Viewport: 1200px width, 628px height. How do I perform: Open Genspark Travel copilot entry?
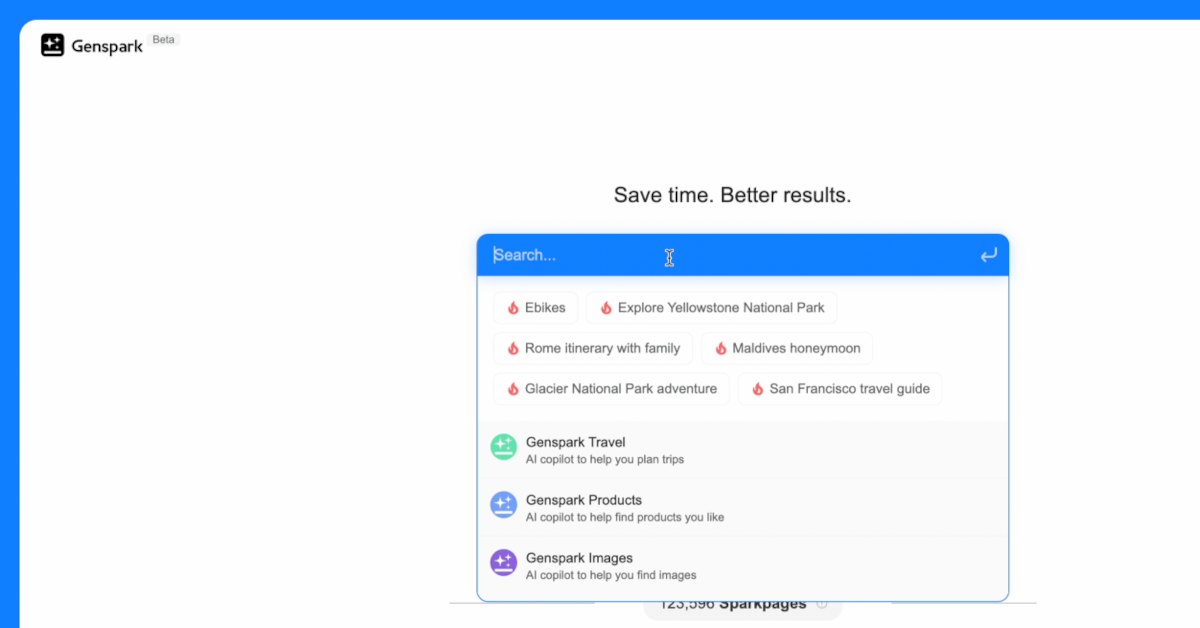743,449
